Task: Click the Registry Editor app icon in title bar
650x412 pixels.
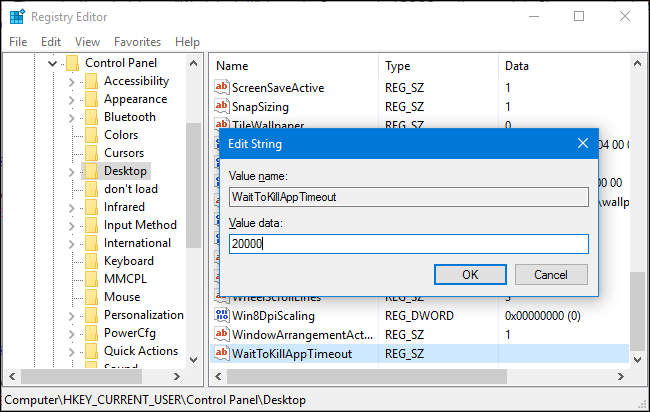Action: (x=17, y=16)
